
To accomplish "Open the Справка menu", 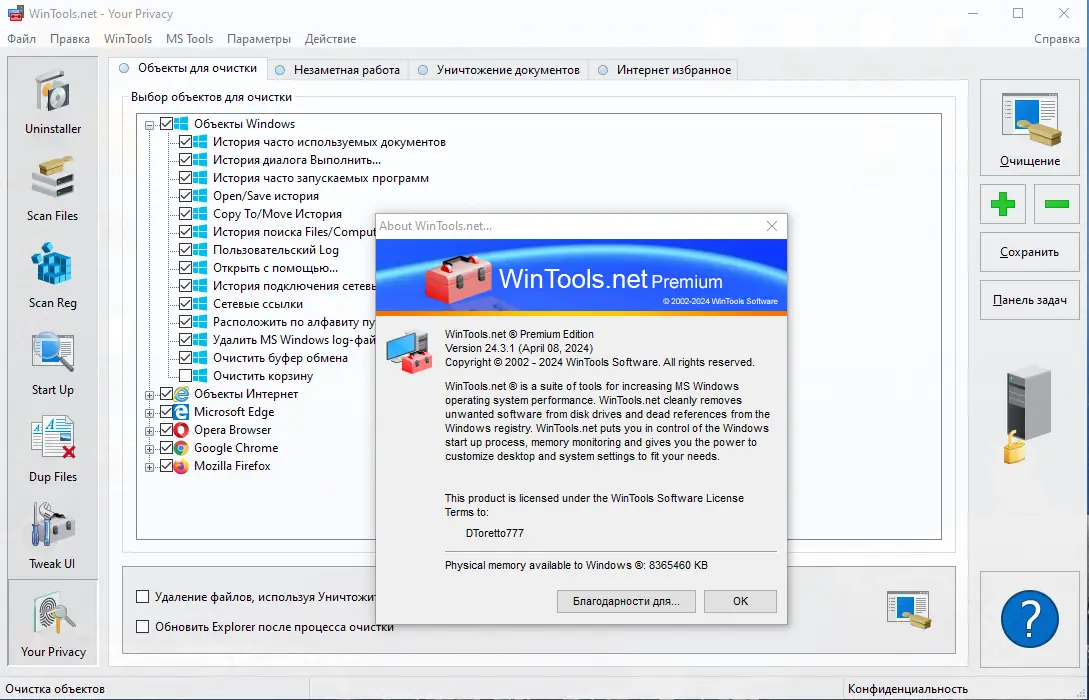I will 1056,39.
